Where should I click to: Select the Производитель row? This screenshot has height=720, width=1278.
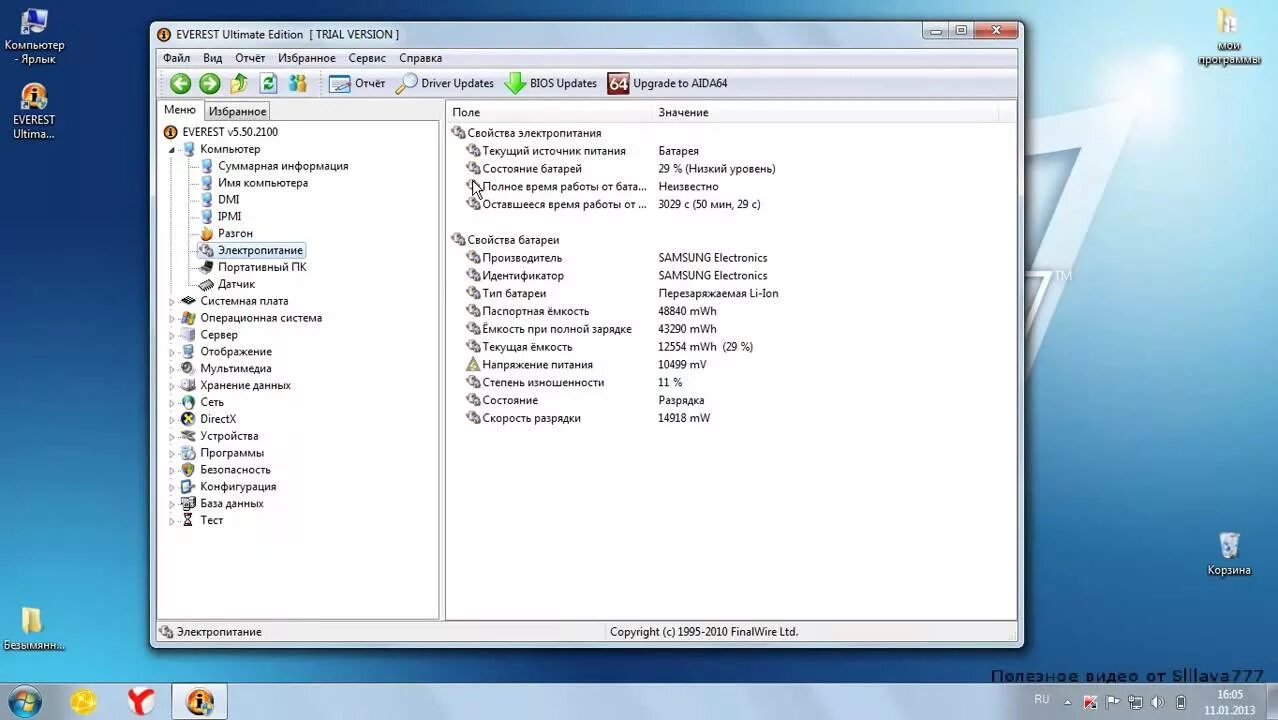coord(731,258)
